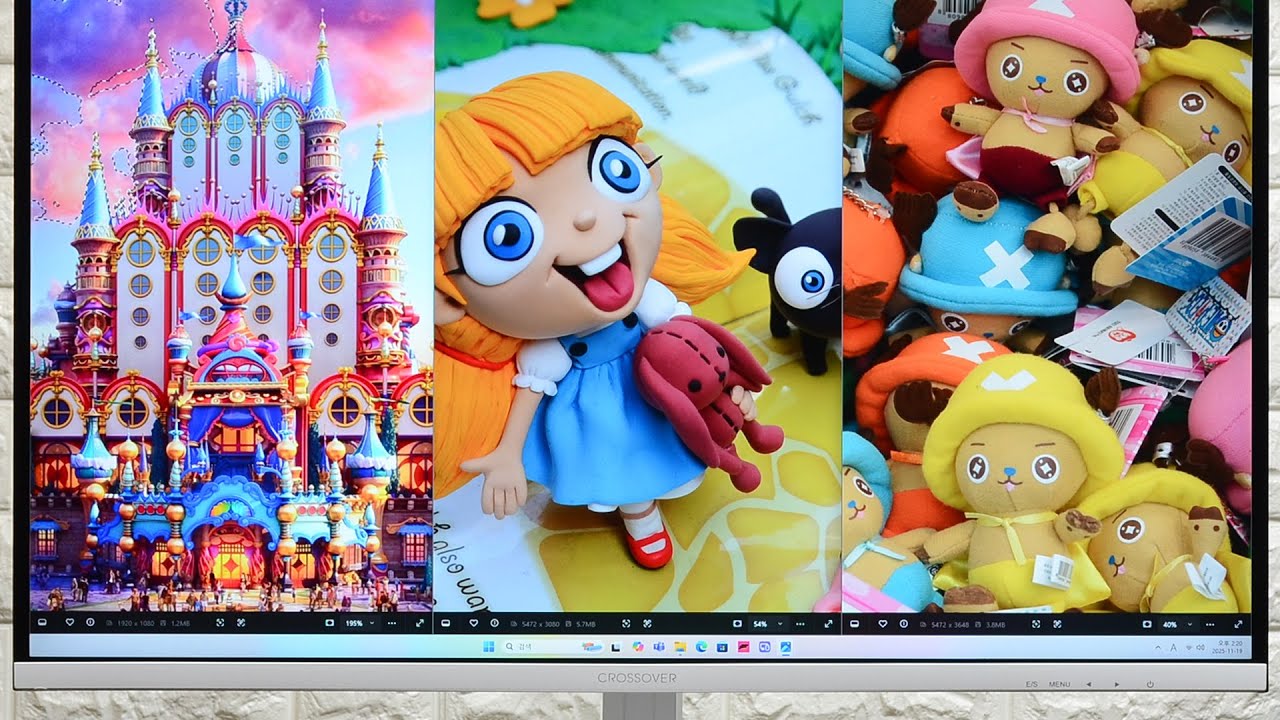This screenshot has height=720, width=1280.
Task: Open file info for castle image
Action: pyautogui.click(x=90, y=622)
